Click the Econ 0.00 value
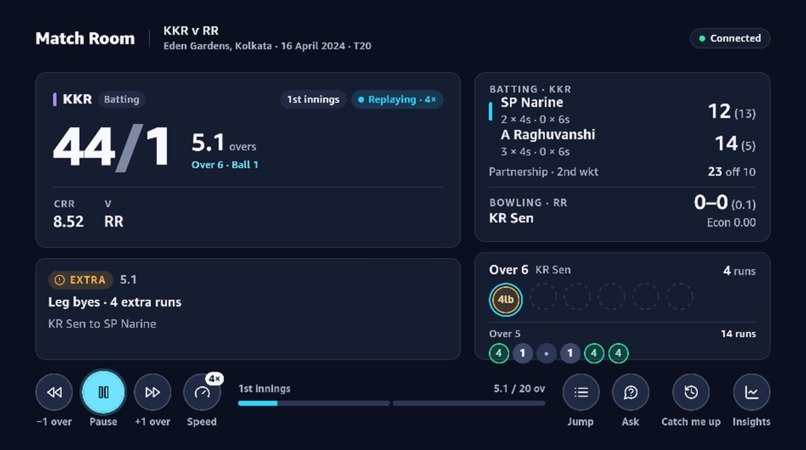 coord(731,223)
